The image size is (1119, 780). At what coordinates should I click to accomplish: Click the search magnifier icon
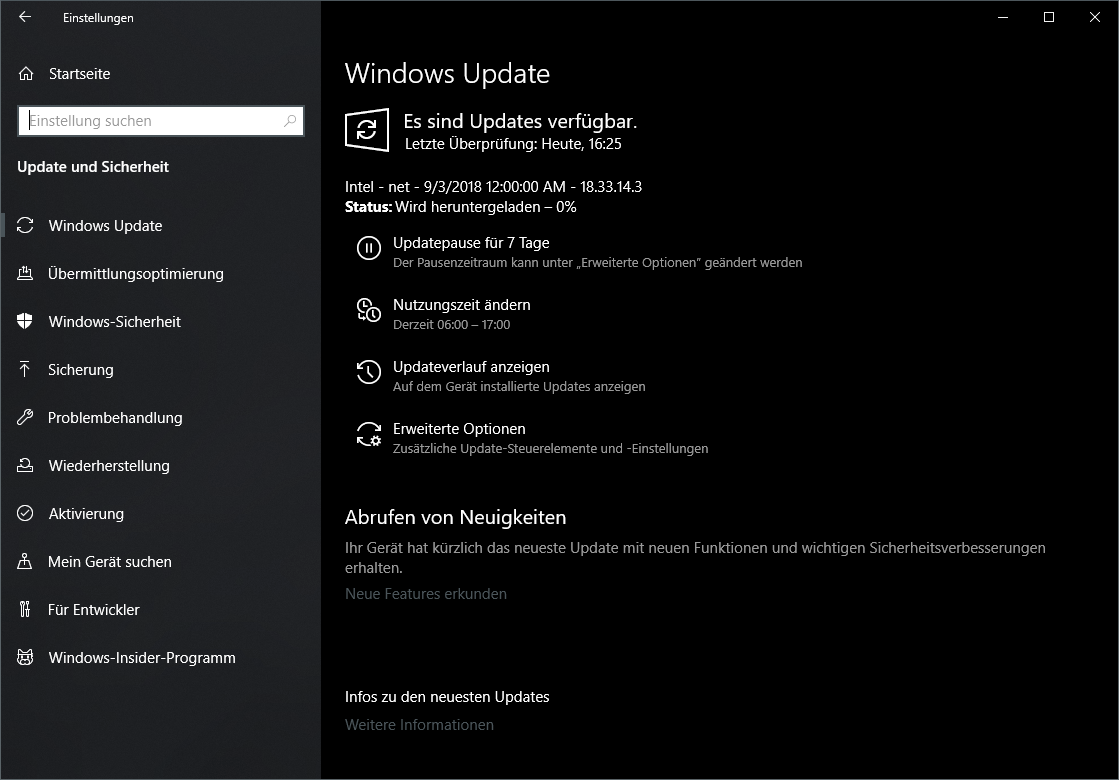[290, 121]
